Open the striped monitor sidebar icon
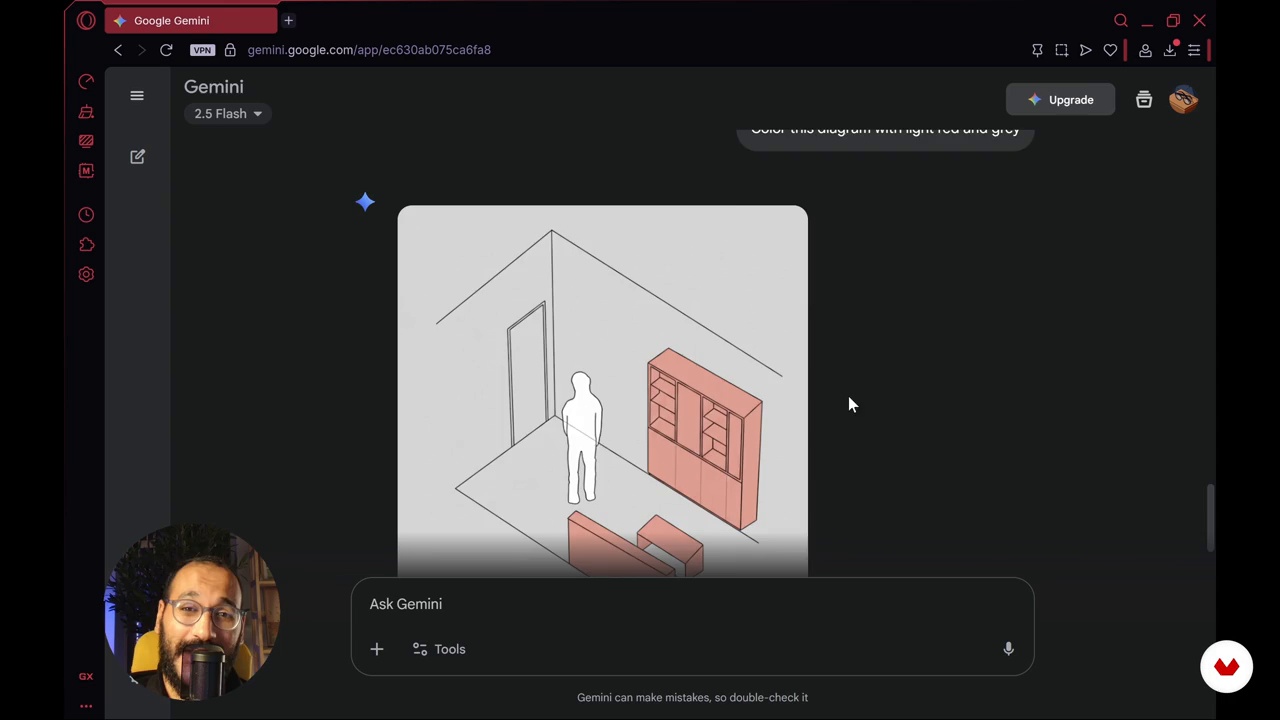The image size is (1280, 720). point(86,141)
